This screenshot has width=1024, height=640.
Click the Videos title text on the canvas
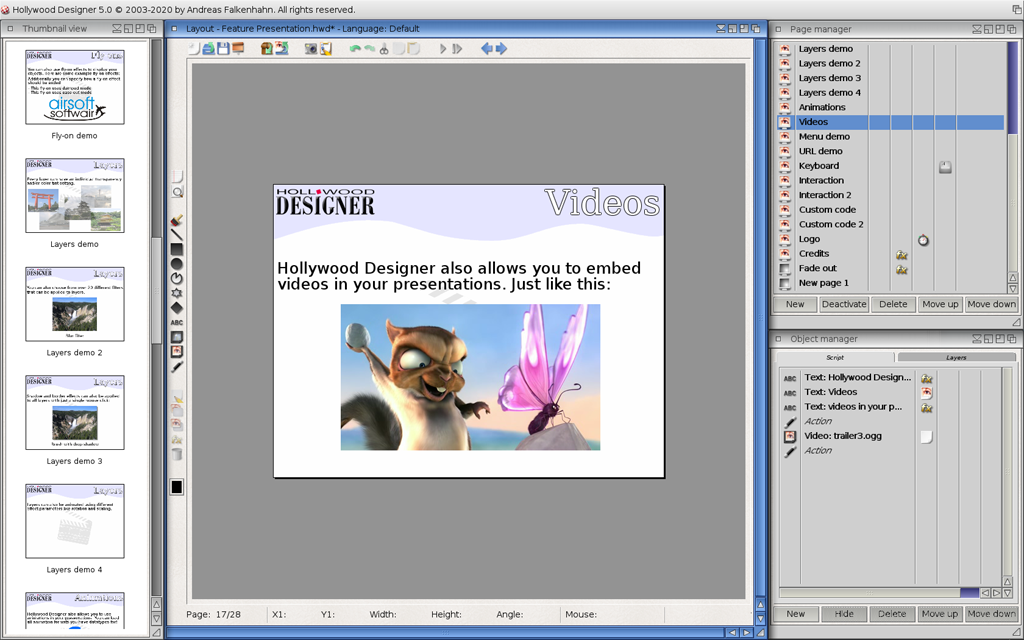(x=602, y=203)
